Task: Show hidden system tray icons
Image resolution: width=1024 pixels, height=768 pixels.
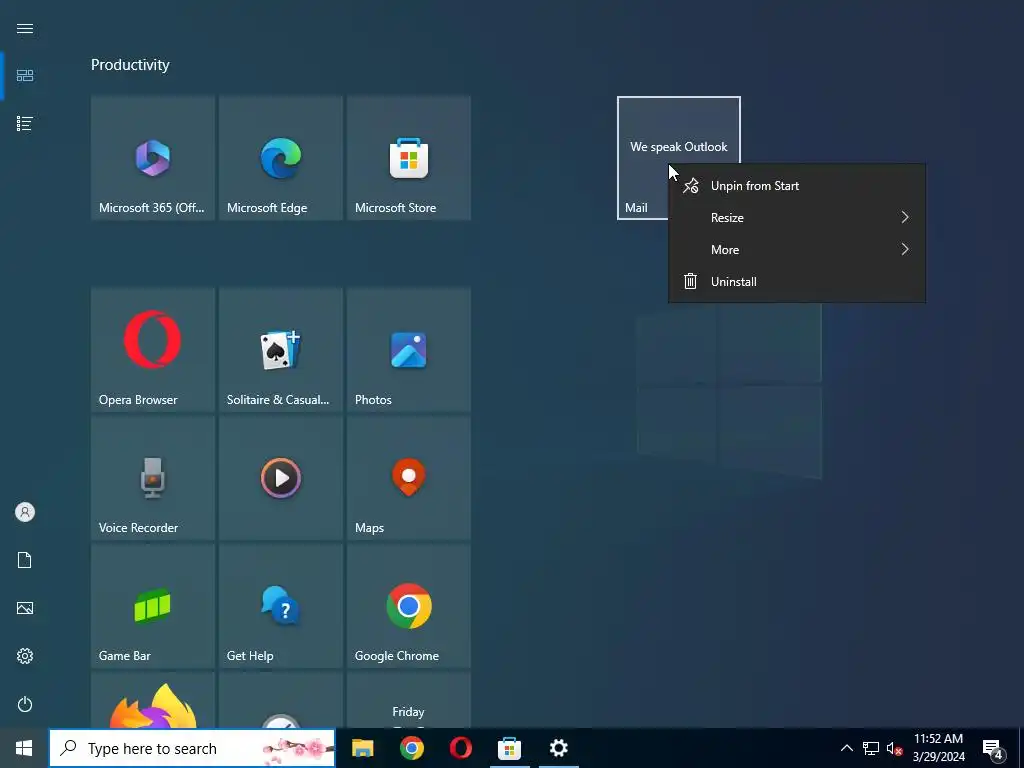Action: click(846, 748)
